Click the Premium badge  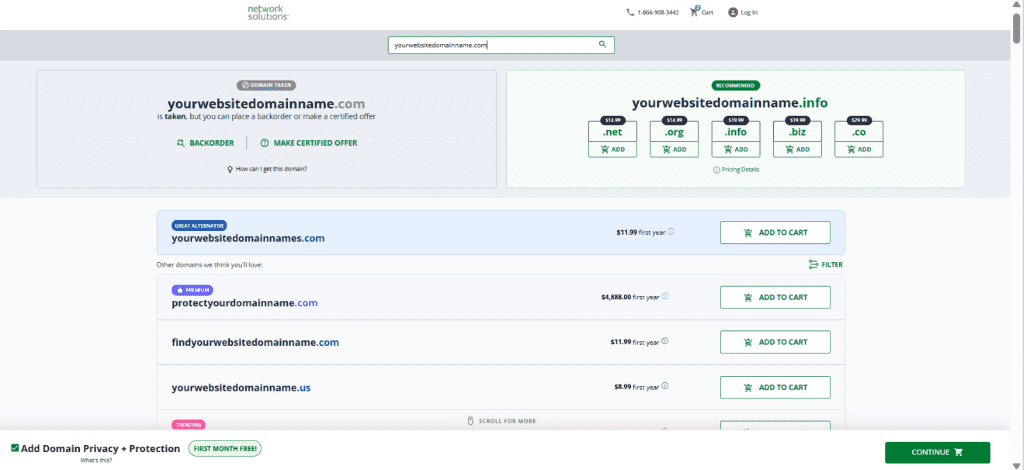[x=192, y=290]
